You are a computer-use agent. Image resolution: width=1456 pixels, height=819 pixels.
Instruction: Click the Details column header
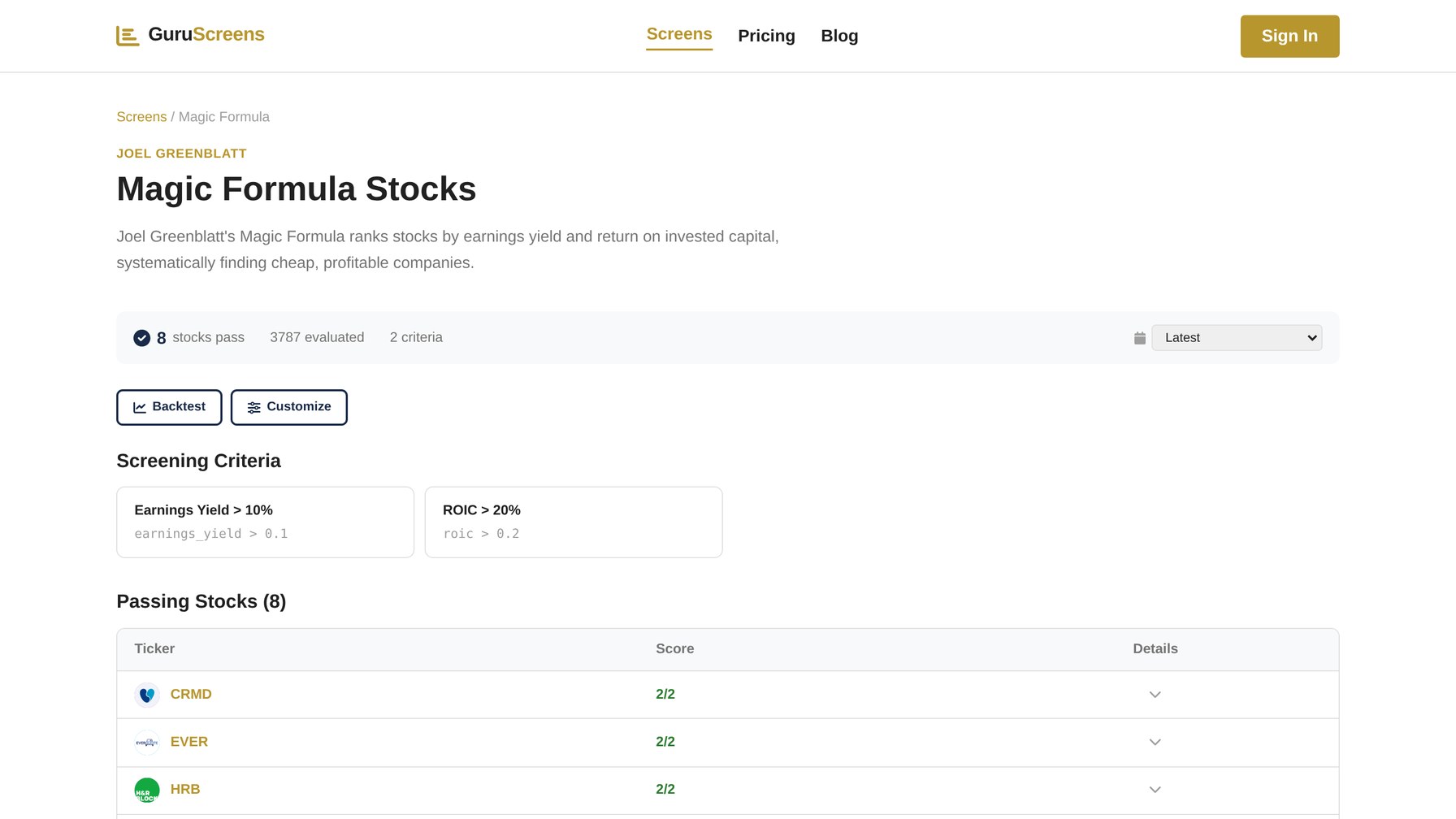point(1155,648)
